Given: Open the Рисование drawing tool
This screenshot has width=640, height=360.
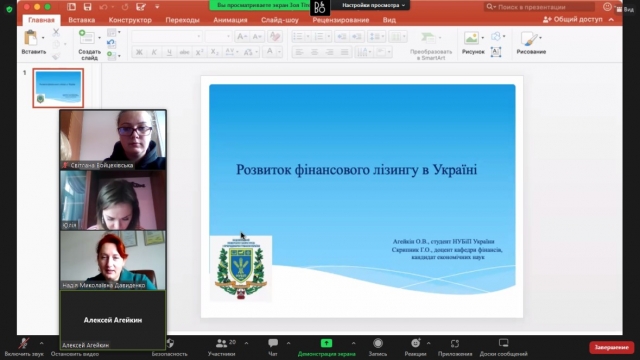Looking at the screenshot, I should click(x=529, y=39).
